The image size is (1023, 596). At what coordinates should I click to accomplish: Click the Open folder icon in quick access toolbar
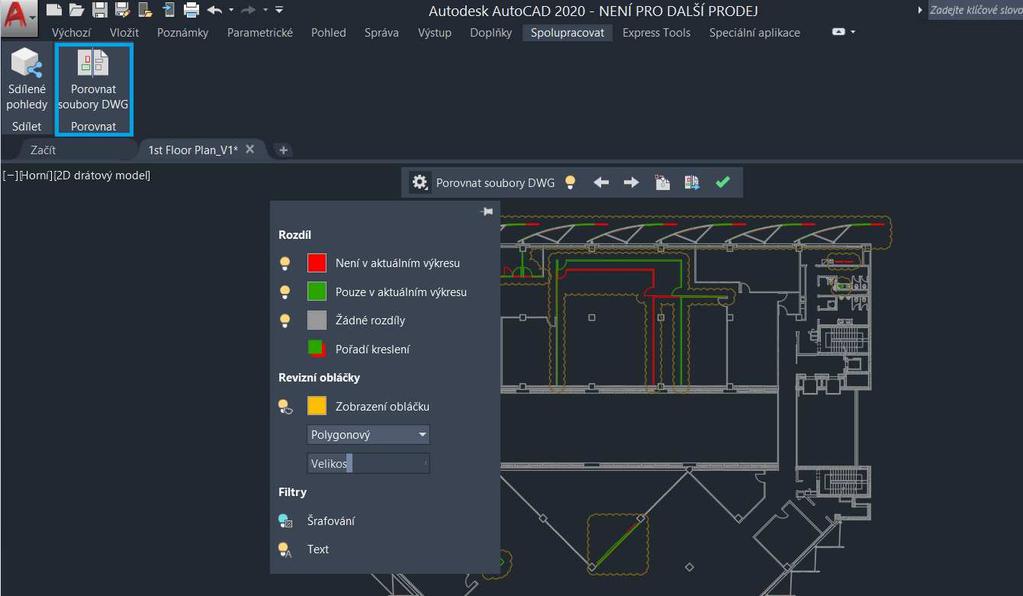pos(77,10)
